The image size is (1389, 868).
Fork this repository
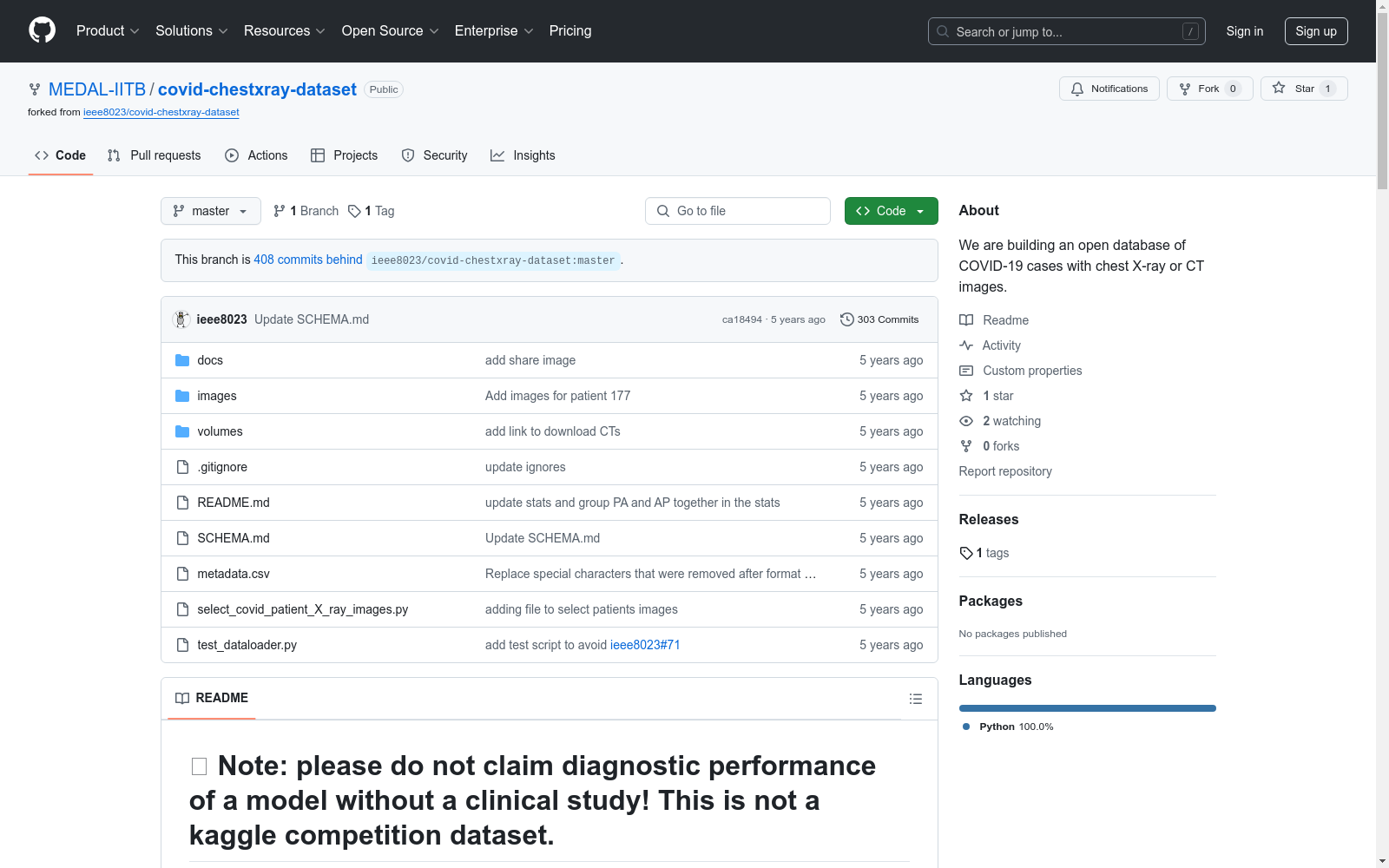coord(1210,89)
